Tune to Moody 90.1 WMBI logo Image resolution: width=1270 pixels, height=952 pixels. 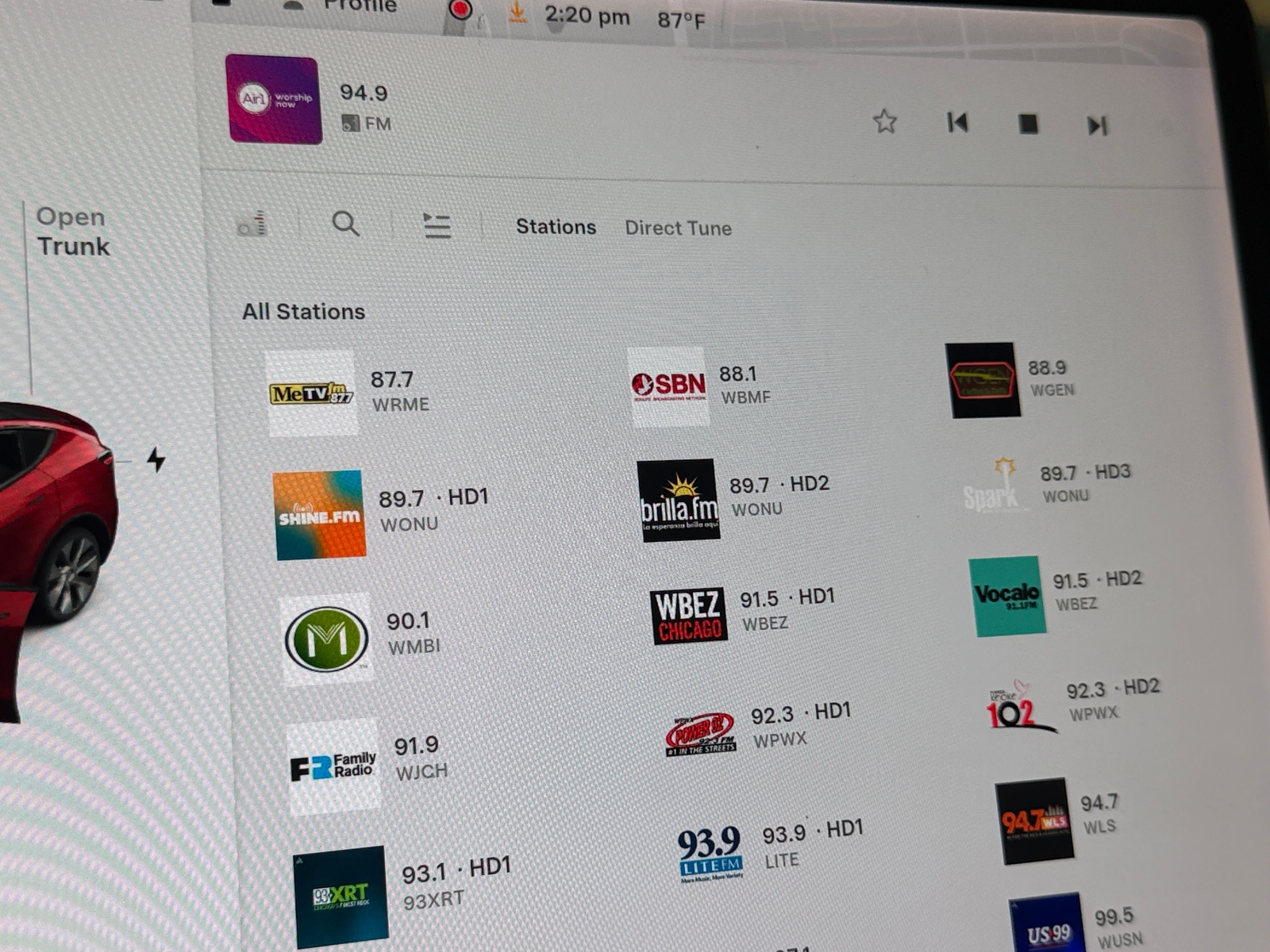coord(326,639)
